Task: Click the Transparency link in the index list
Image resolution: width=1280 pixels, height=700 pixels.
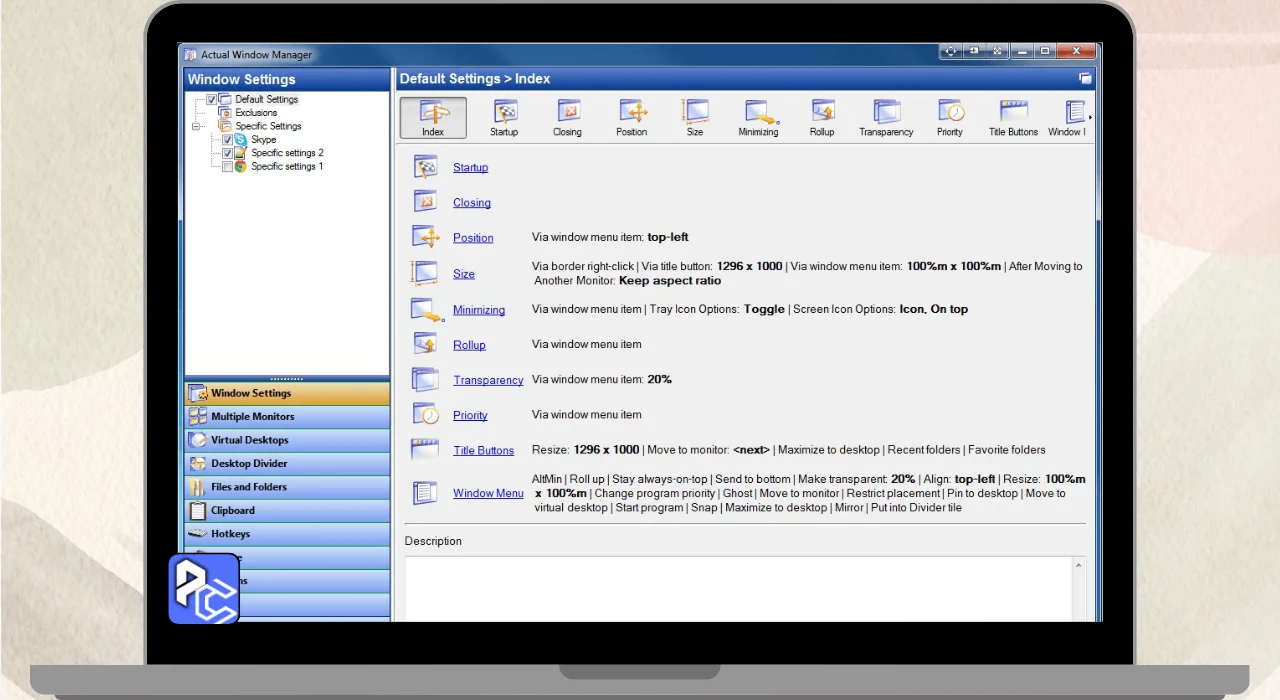Action: [488, 380]
